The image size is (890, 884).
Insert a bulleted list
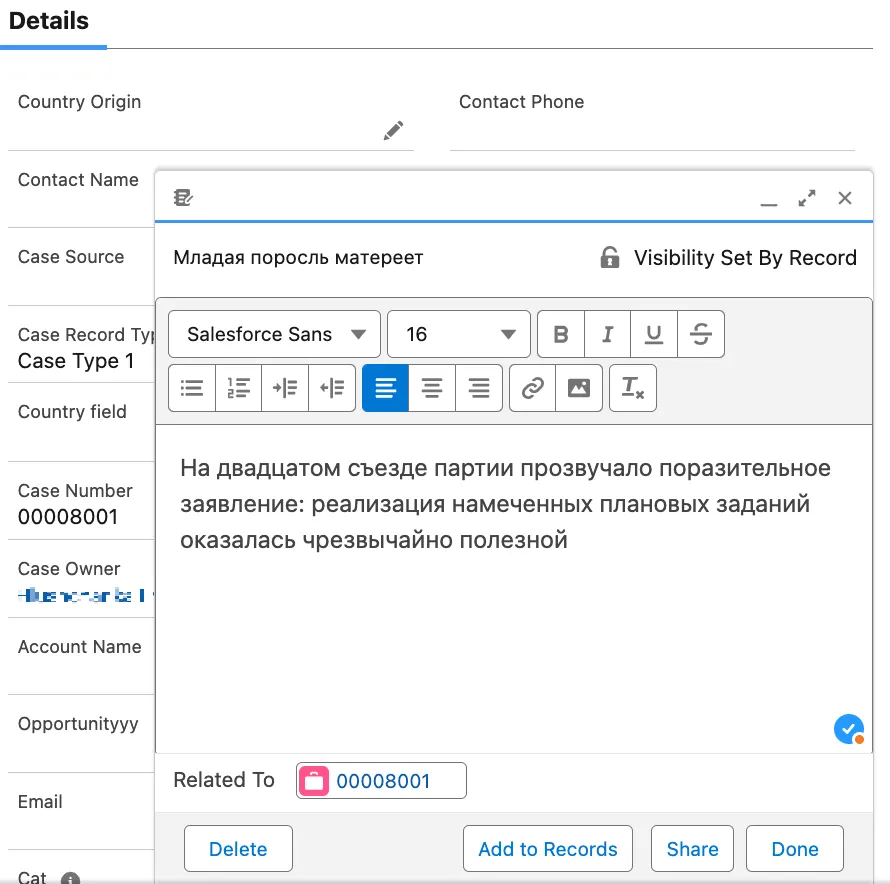192,388
